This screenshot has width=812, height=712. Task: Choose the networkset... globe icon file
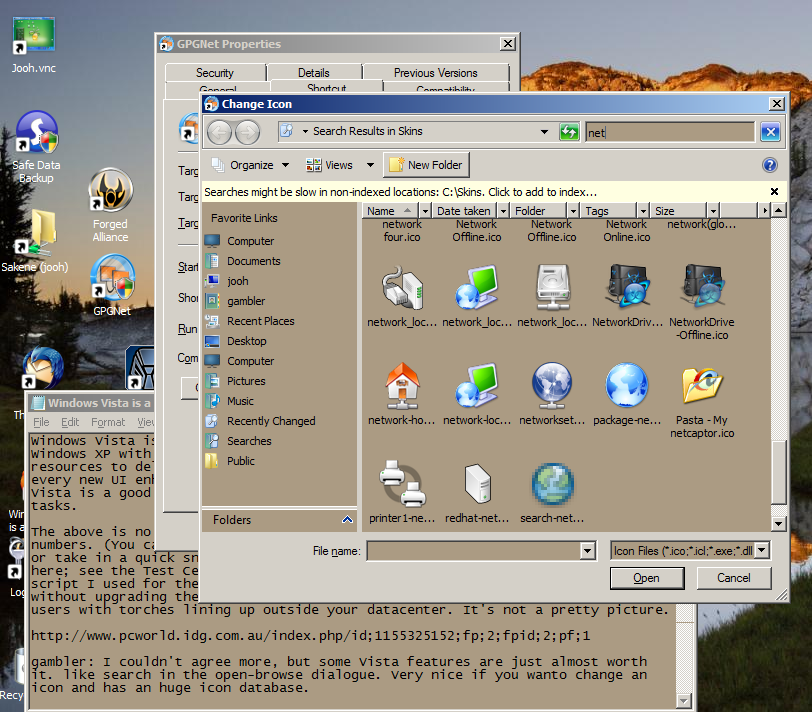[x=552, y=394]
